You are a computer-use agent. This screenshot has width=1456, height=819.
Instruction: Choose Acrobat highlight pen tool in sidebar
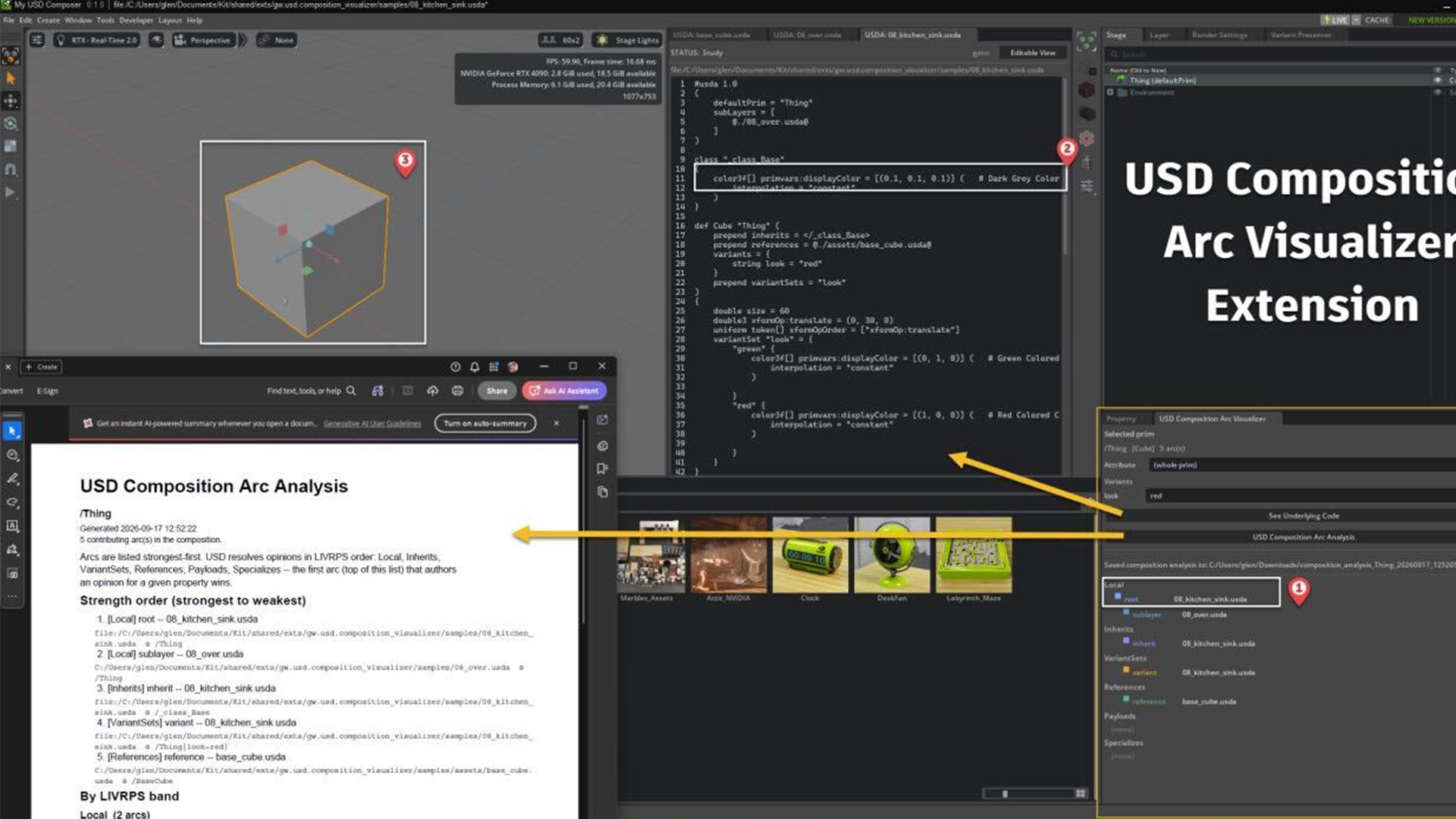[x=12, y=479]
